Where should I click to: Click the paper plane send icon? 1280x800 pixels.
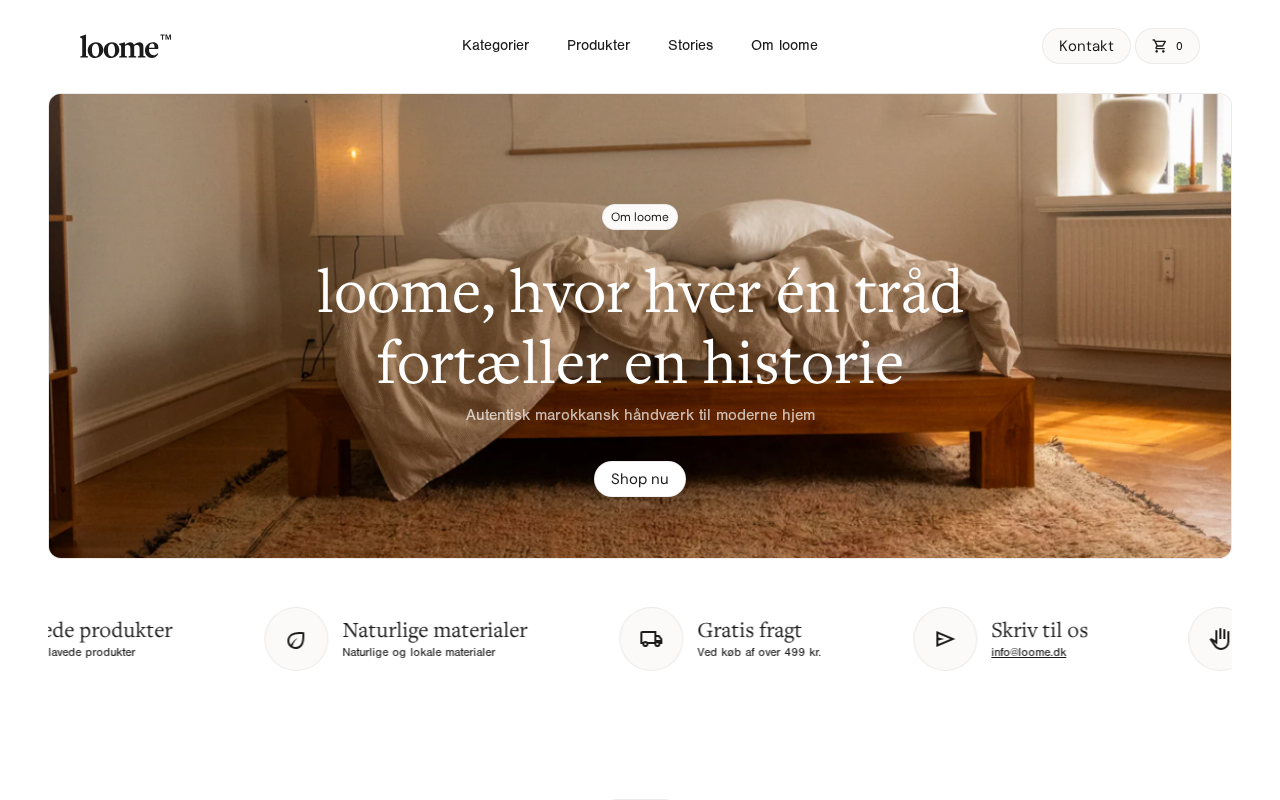tap(945, 639)
